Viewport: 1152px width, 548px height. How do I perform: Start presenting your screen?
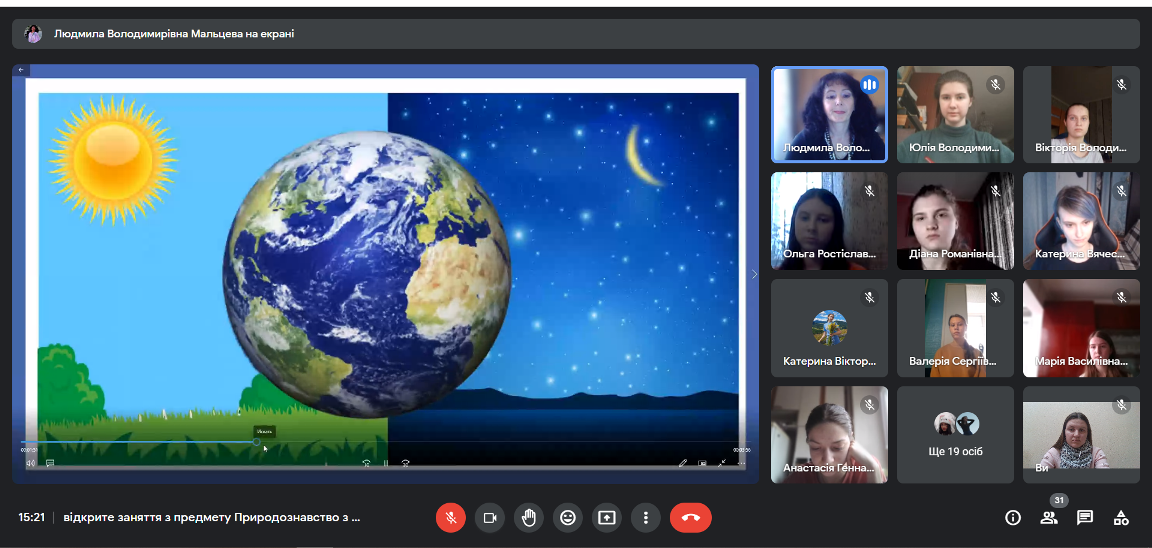[x=607, y=518]
